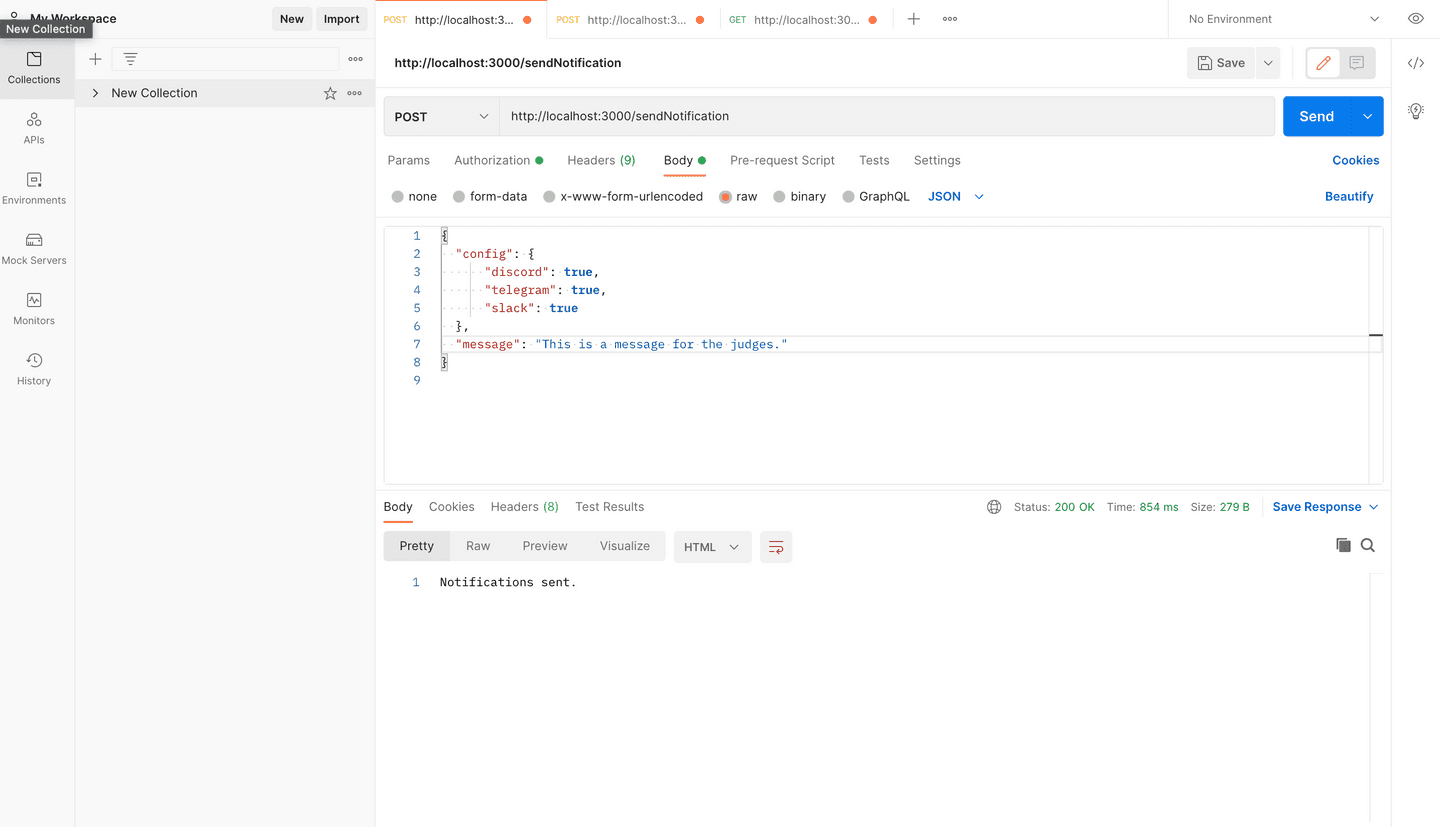Viewport: 1440px width, 827px height.
Task: Switch to the Raw response view
Action: 478,546
